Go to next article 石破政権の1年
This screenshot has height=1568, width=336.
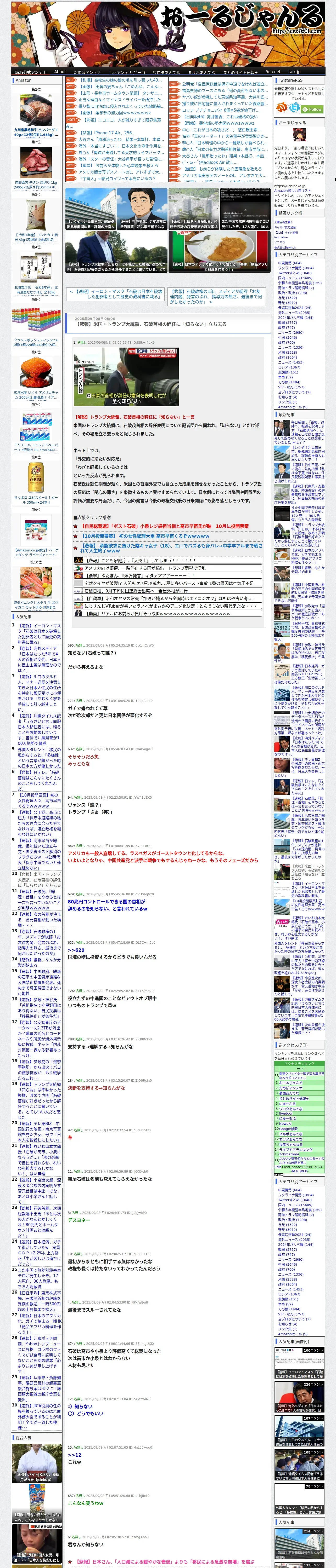(x=216, y=296)
